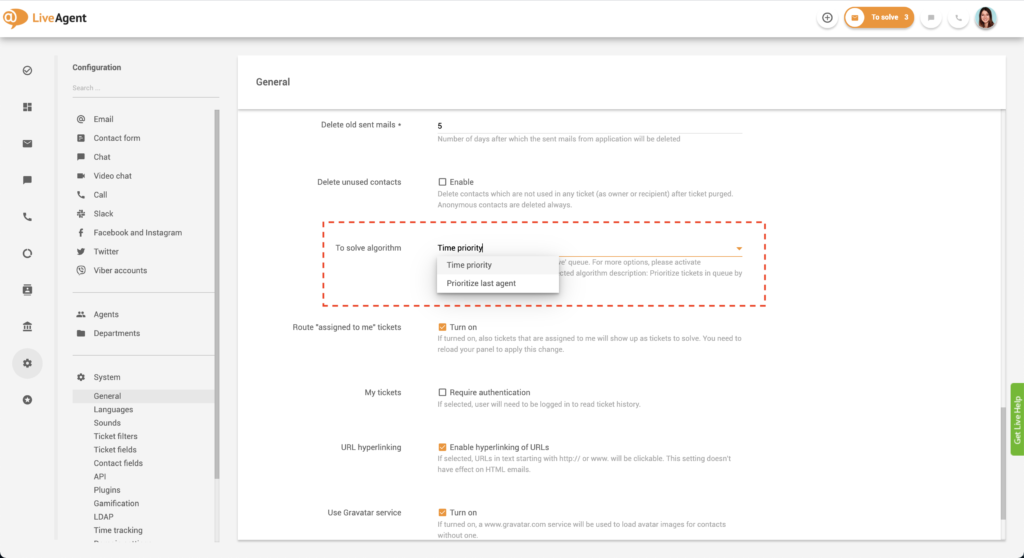Click the plus icon in top bar

pyautogui.click(x=827, y=18)
